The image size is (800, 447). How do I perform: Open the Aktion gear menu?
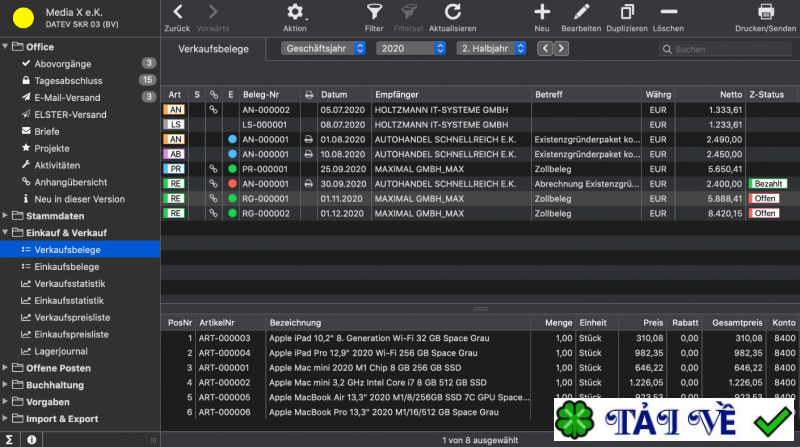(x=295, y=12)
